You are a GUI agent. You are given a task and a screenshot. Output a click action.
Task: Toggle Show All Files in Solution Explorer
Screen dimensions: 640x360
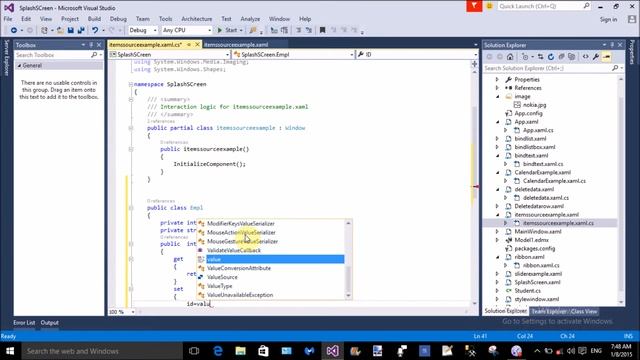pyautogui.click(x=571, y=57)
